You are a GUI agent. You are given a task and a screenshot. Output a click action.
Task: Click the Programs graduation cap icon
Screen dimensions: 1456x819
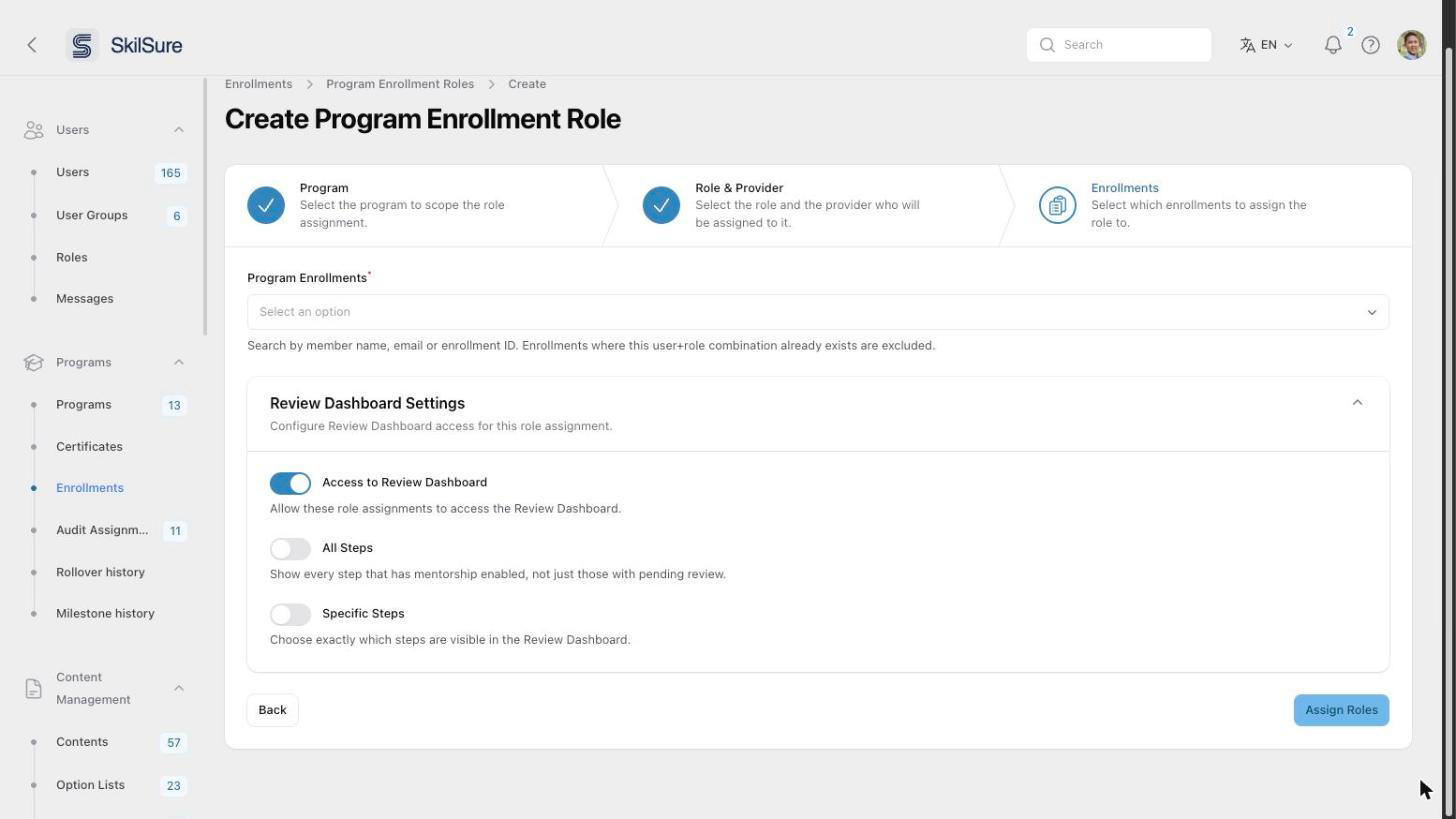click(34, 362)
